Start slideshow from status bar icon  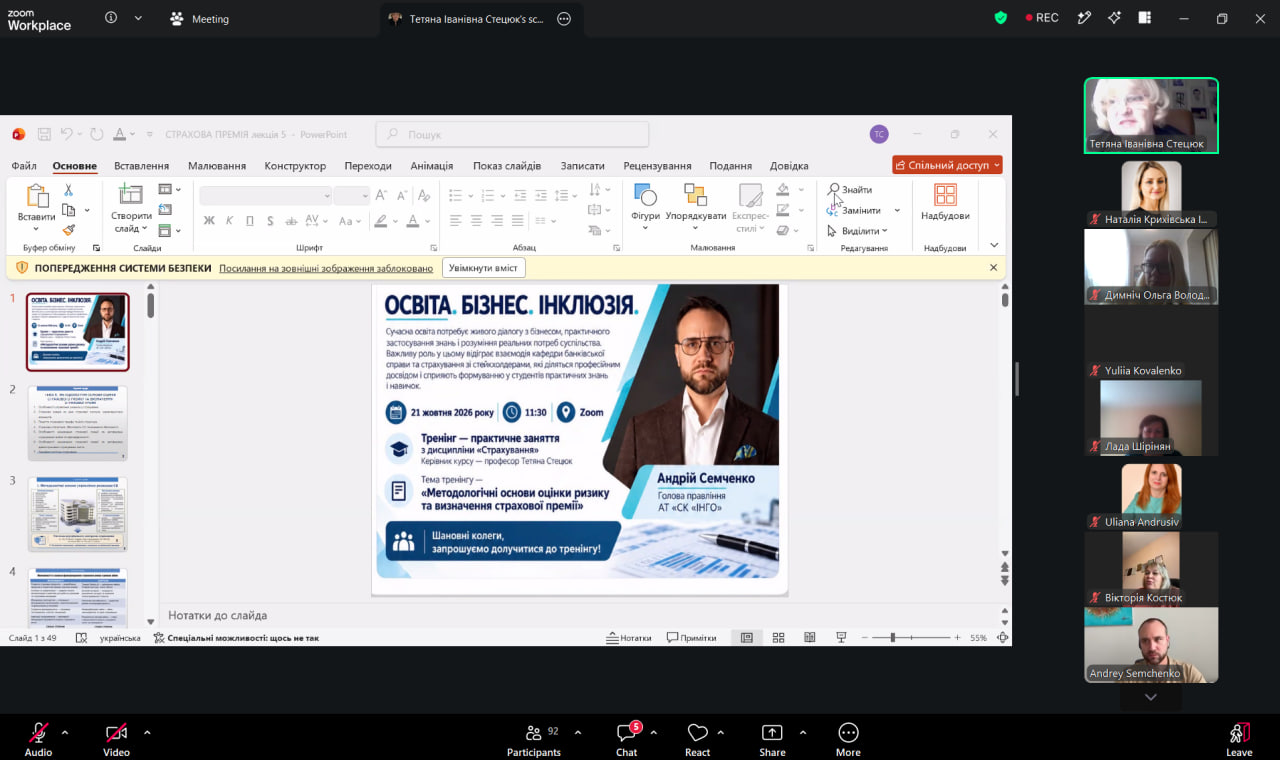(x=841, y=637)
